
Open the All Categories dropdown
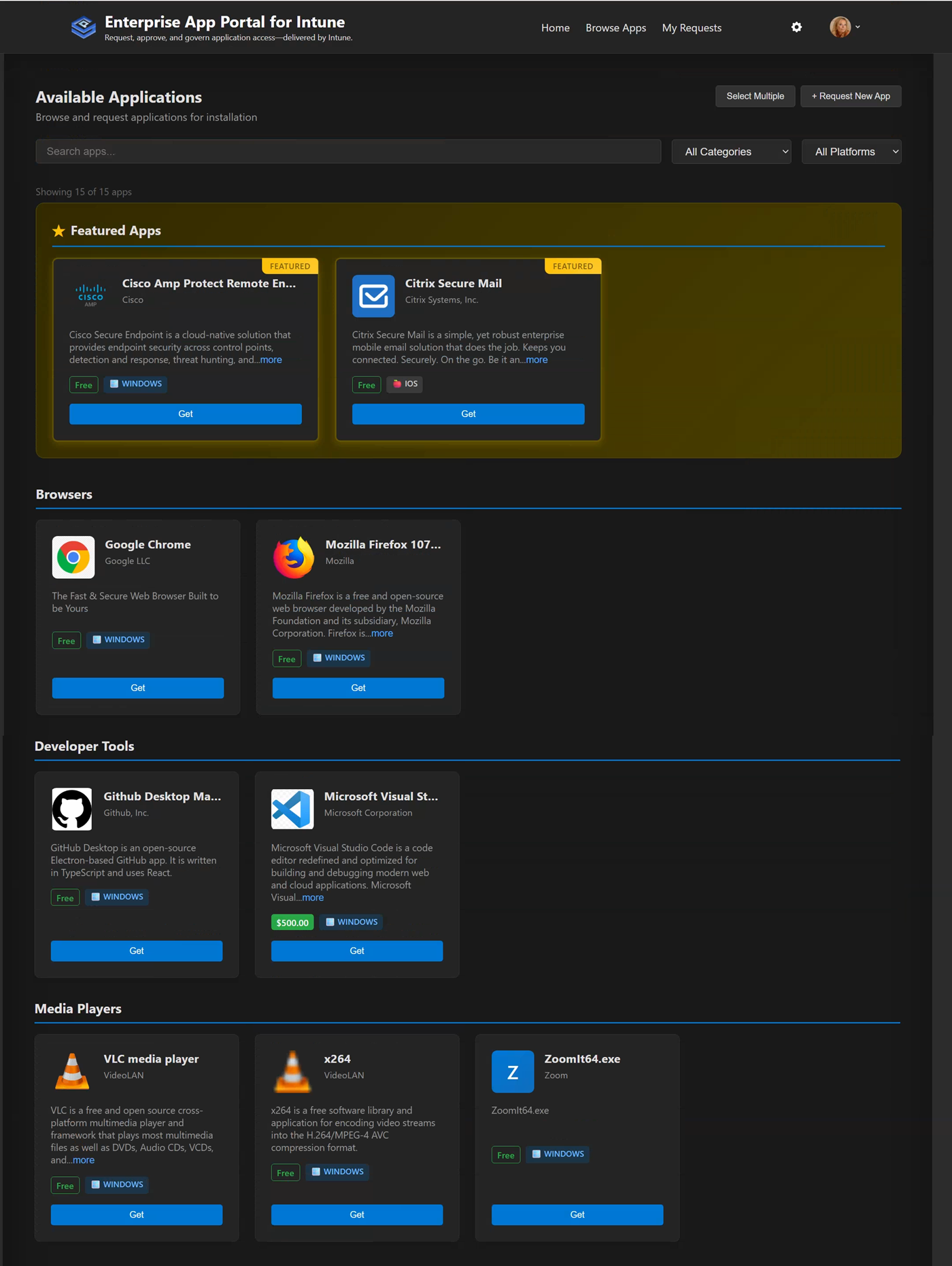(x=732, y=152)
